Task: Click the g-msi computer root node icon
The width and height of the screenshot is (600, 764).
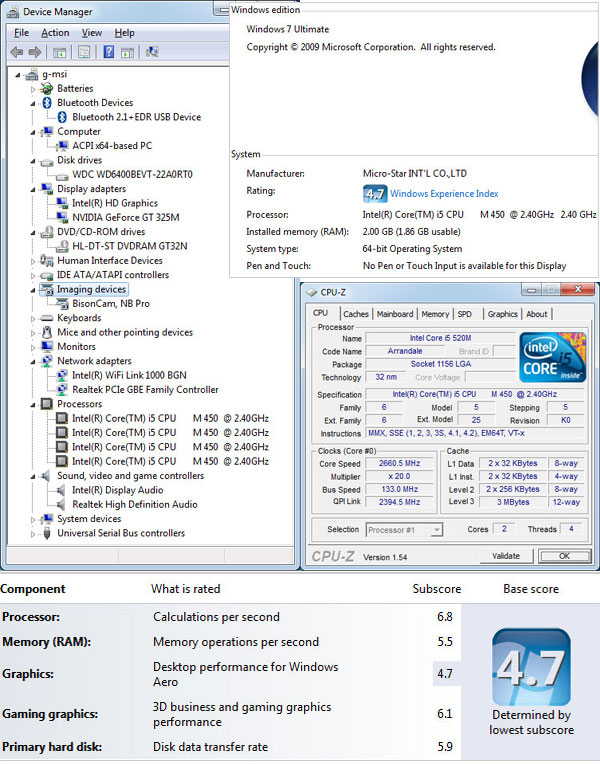Action: [32, 74]
